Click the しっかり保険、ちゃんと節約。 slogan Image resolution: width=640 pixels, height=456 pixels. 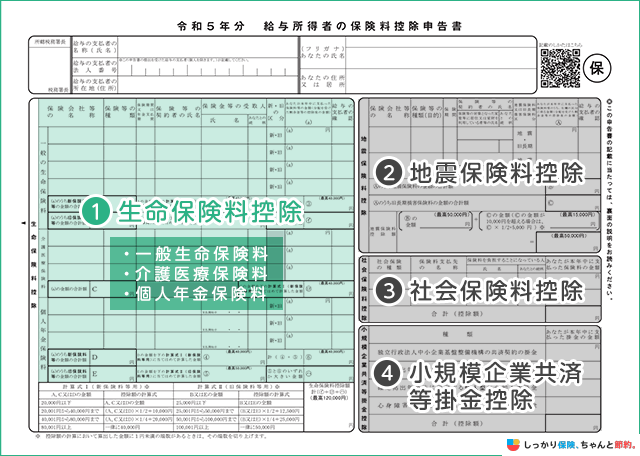click(580, 445)
